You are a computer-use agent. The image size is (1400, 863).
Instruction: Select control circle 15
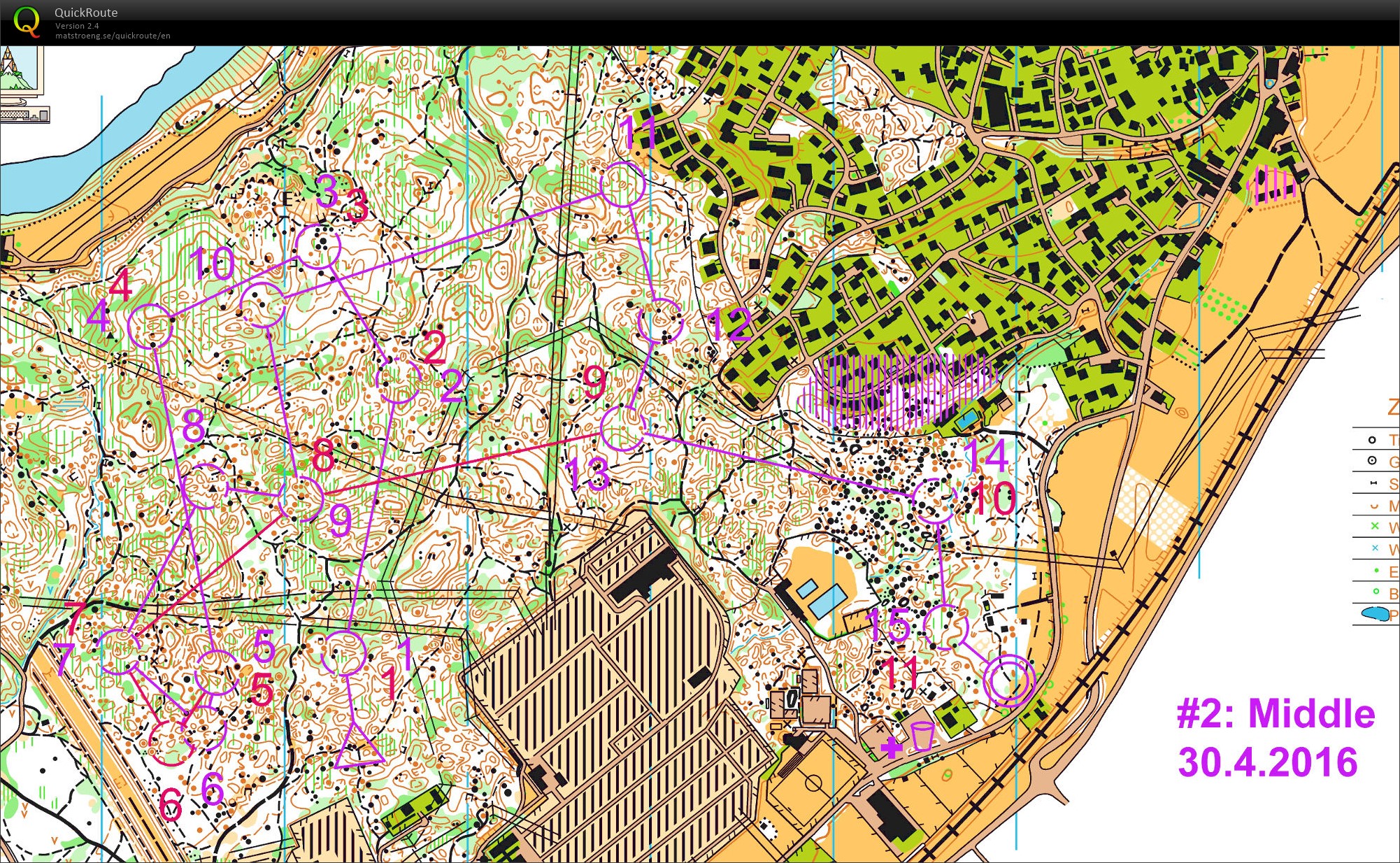pos(945,627)
